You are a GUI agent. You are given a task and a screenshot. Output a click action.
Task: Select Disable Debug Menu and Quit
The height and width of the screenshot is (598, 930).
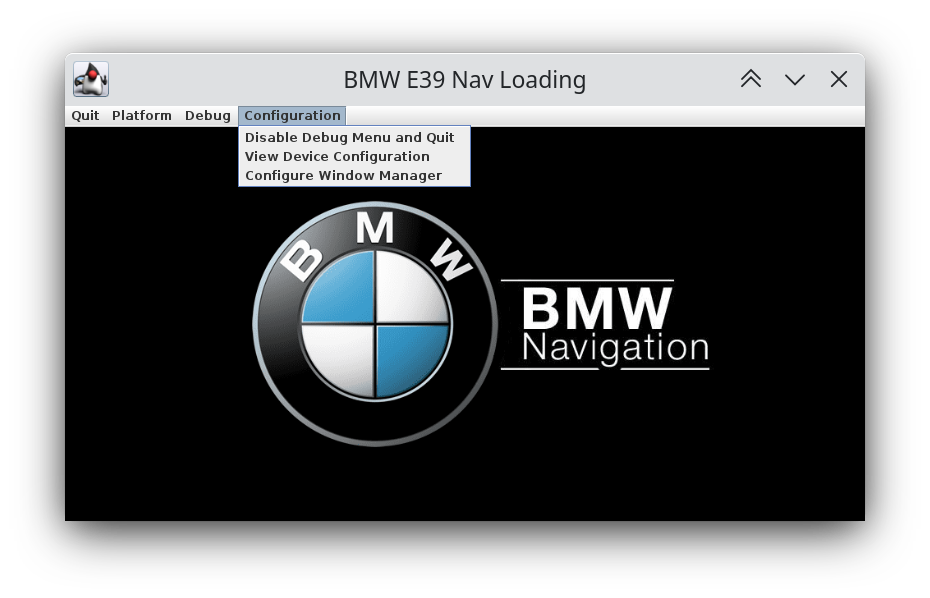click(354, 138)
